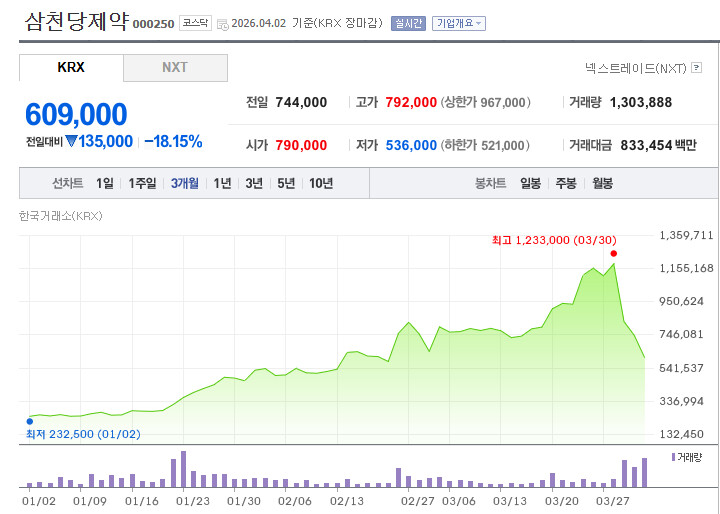Click the current price 609,000
The width and height of the screenshot is (720, 514).
(76, 114)
